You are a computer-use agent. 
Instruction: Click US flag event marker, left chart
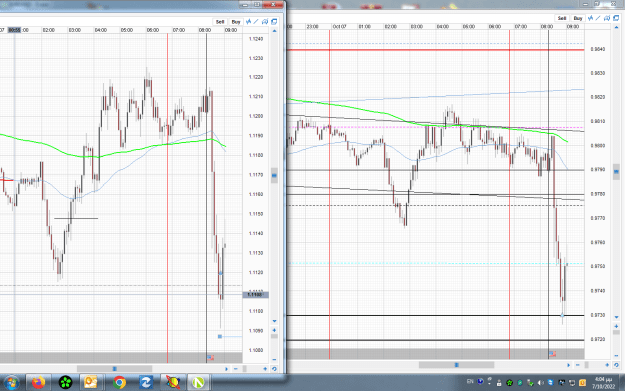point(210,358)
